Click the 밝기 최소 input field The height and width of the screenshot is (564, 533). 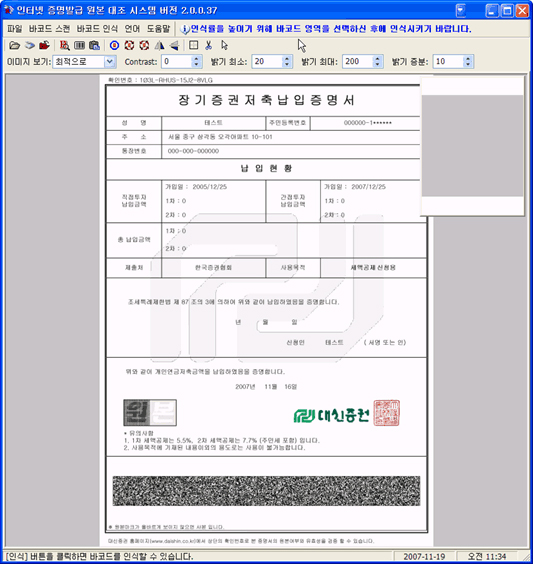pos(267,62)
